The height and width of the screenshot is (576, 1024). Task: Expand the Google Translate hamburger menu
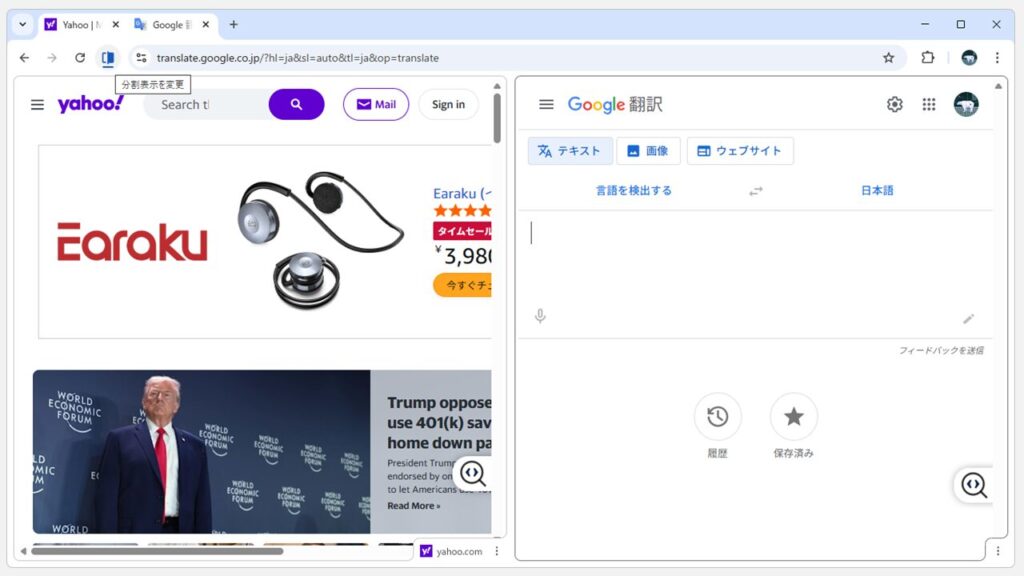pos(546,103)
